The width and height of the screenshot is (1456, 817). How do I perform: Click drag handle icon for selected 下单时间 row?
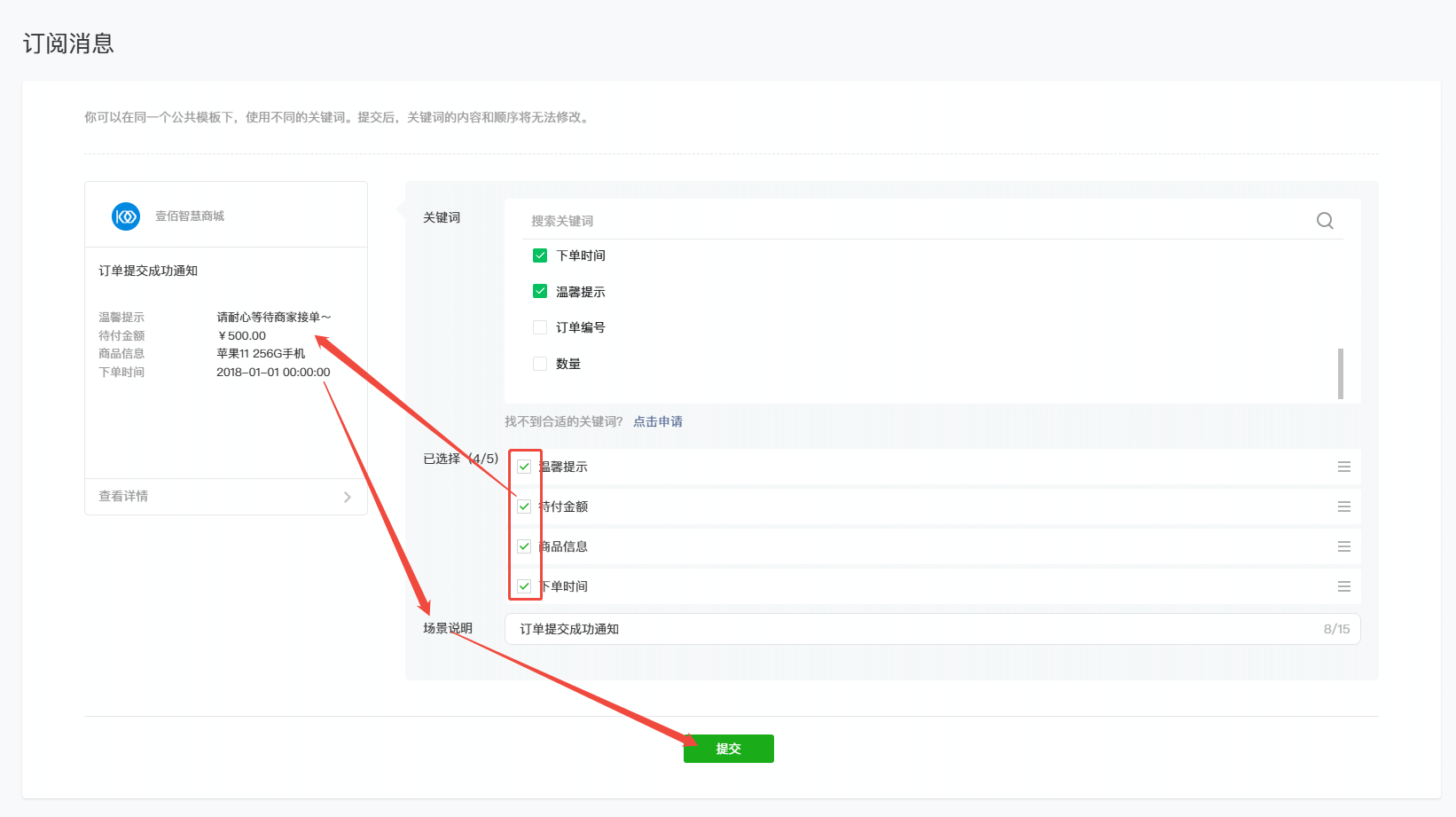click(x=1343, y=586)
